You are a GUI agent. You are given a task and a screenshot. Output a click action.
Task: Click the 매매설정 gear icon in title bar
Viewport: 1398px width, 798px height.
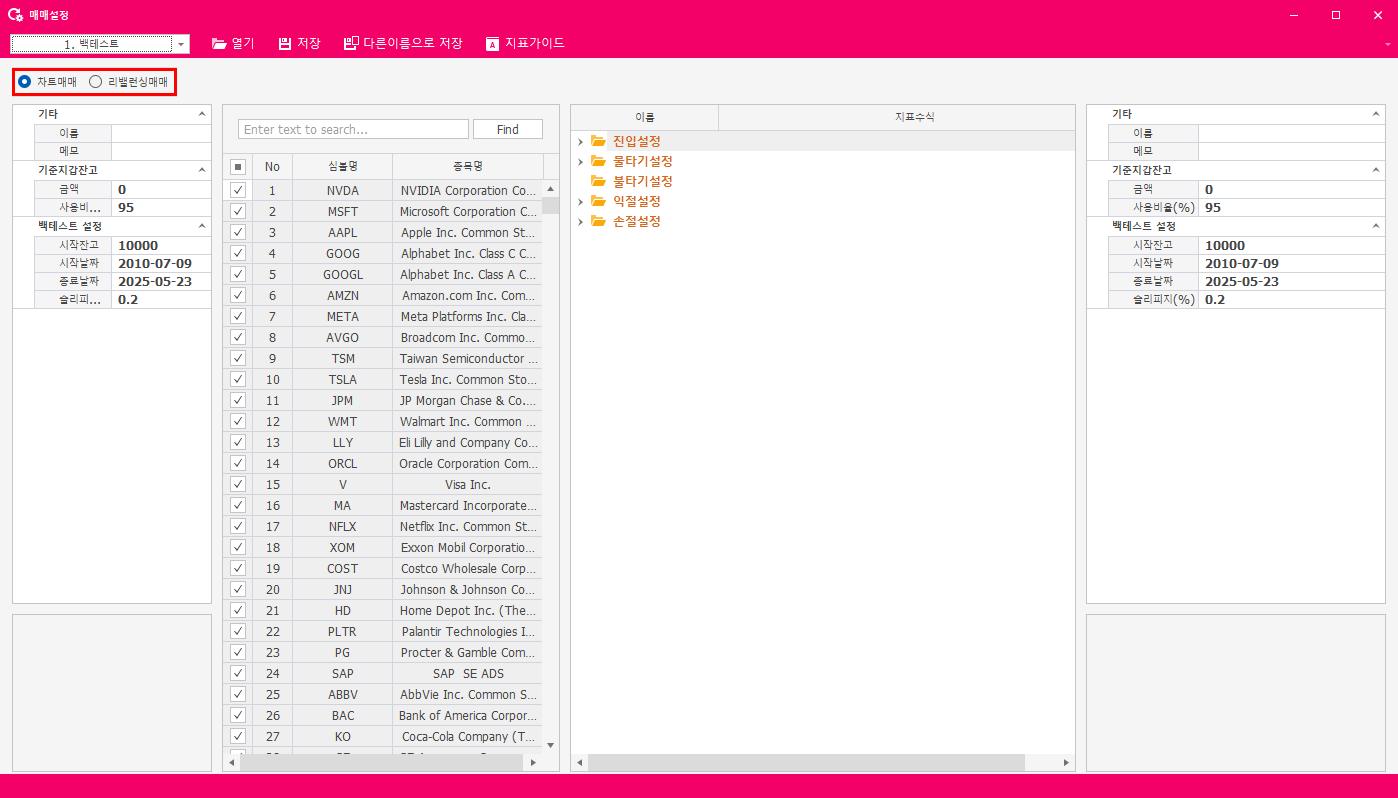point(15,15)
